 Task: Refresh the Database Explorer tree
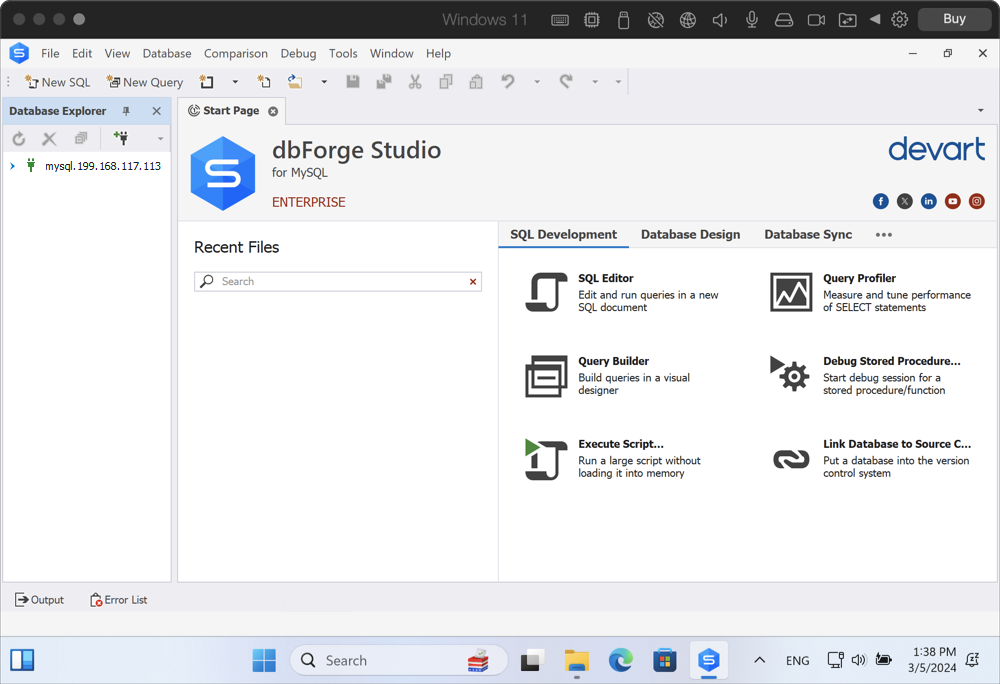(18, 138)
